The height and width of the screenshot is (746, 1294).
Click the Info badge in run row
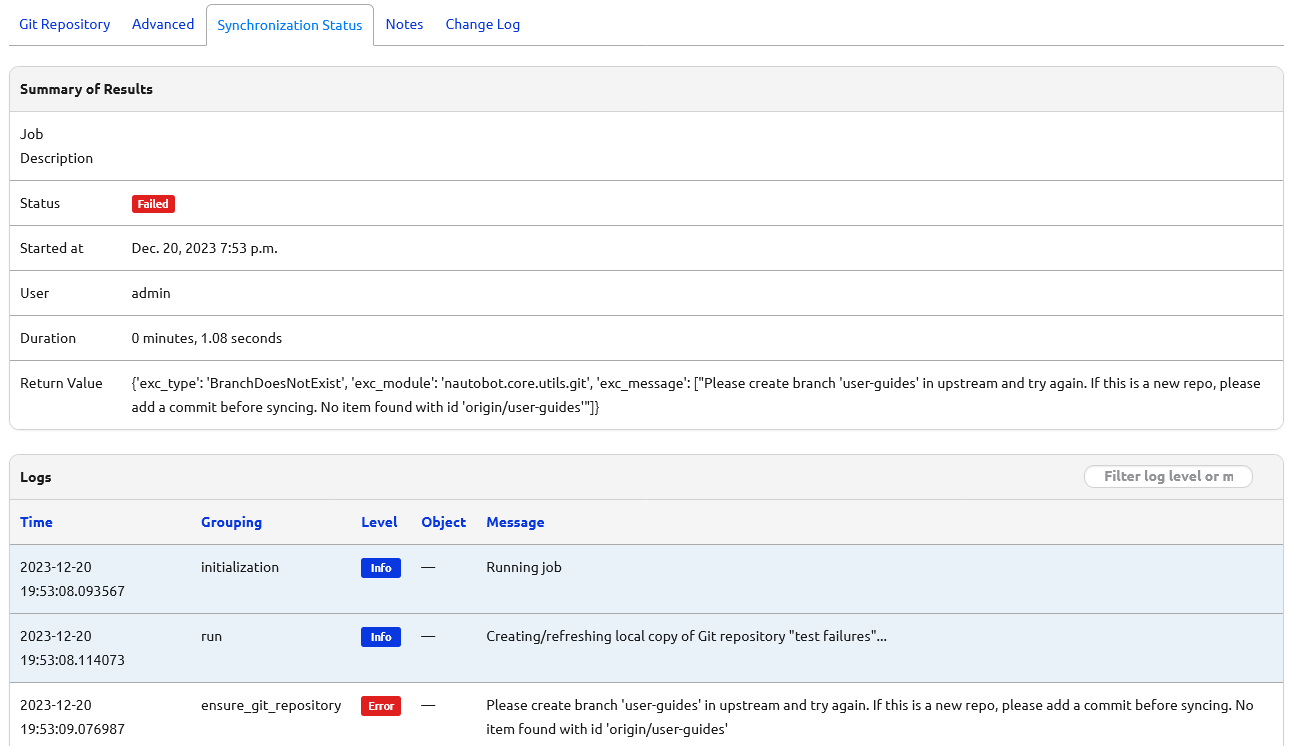pos(380,637)
